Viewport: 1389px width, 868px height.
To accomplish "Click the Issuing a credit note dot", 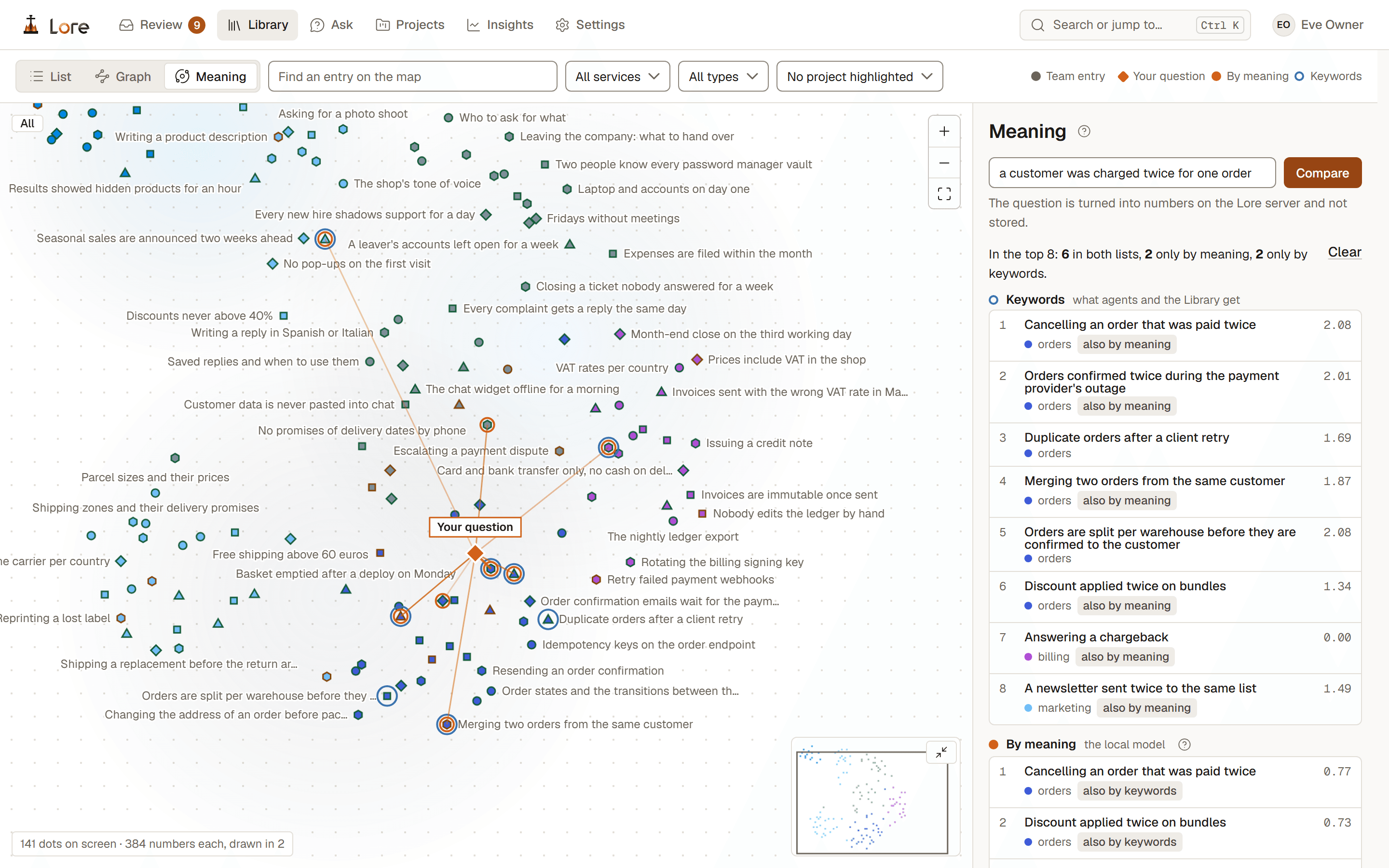I will click(x=695, y=443).
